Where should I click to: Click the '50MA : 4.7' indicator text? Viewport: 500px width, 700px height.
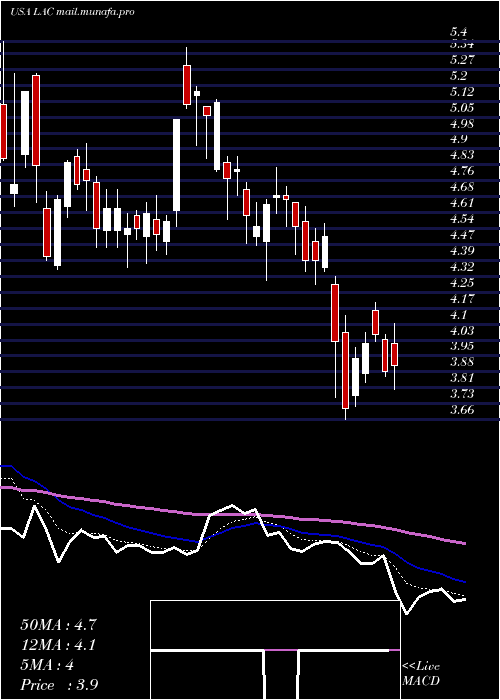click(58, 625)
